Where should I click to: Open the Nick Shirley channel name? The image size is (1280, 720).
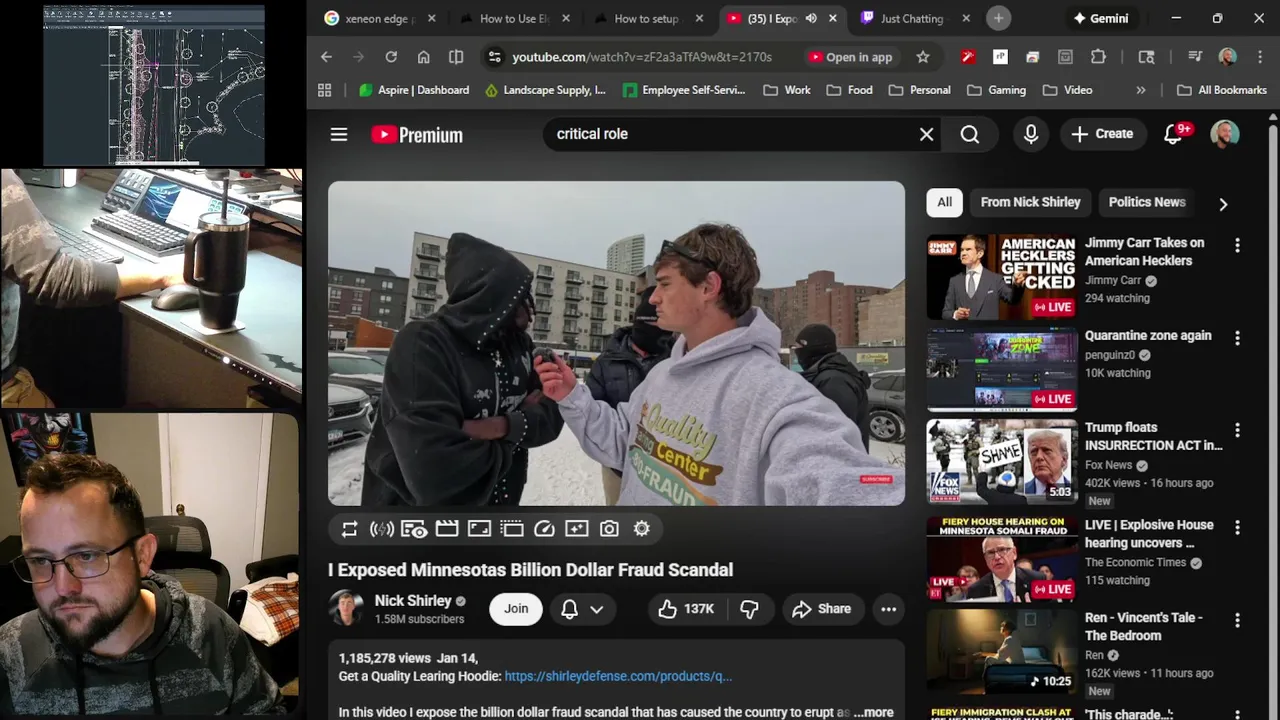click(x=413, y=601)
